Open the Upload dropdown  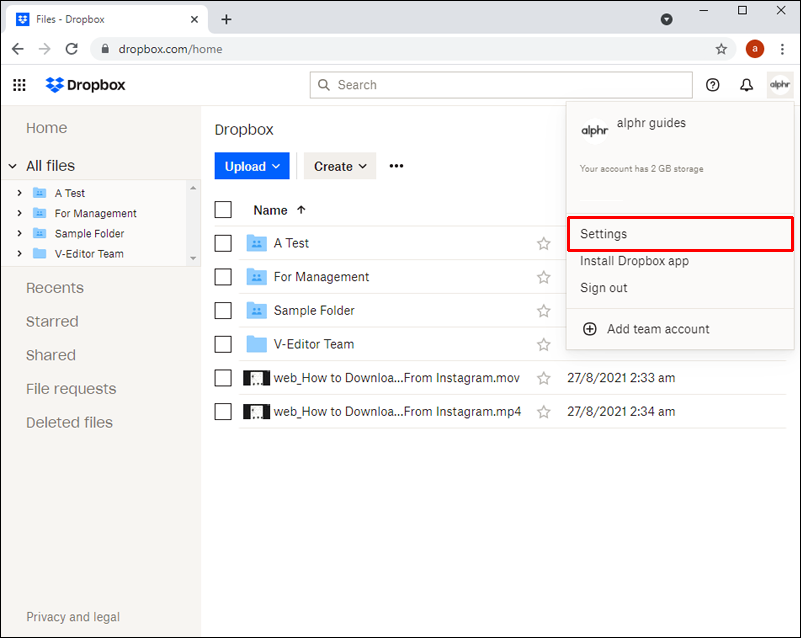pos(252,166)
